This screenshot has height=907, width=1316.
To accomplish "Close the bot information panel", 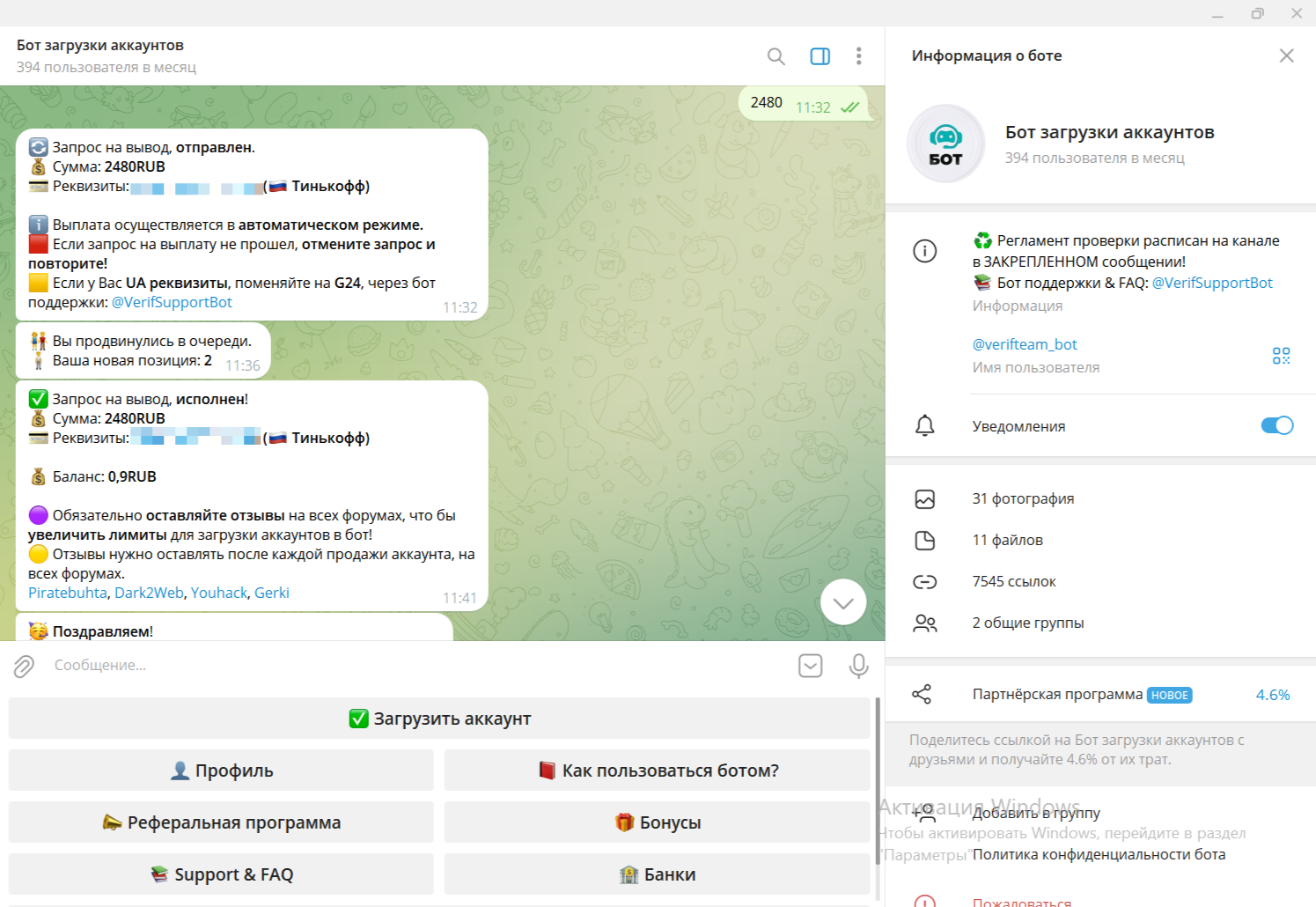I will [x=1286, y=55].
